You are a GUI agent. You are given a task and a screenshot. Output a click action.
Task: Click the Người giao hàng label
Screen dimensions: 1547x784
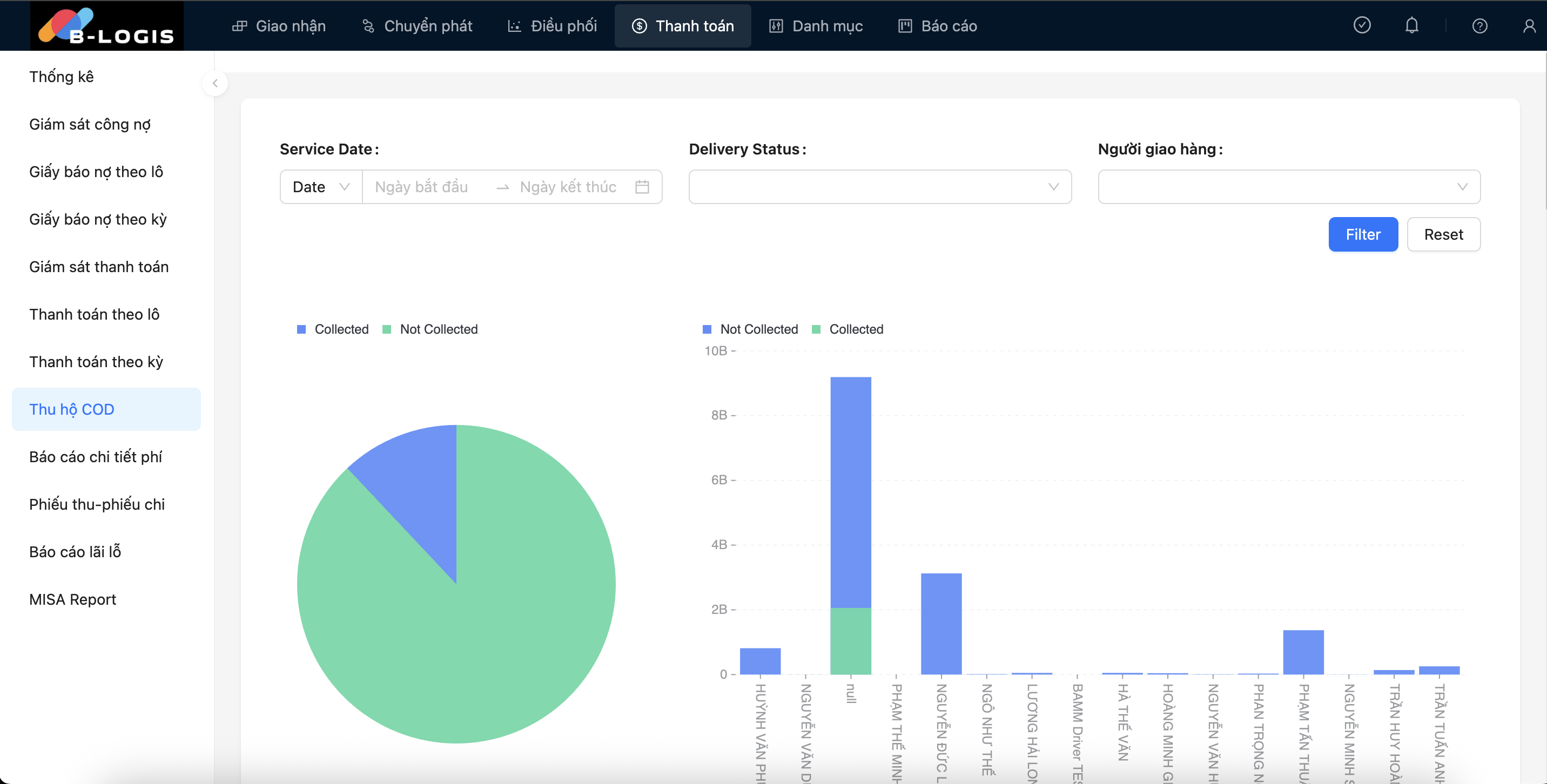pos(1160,149)
